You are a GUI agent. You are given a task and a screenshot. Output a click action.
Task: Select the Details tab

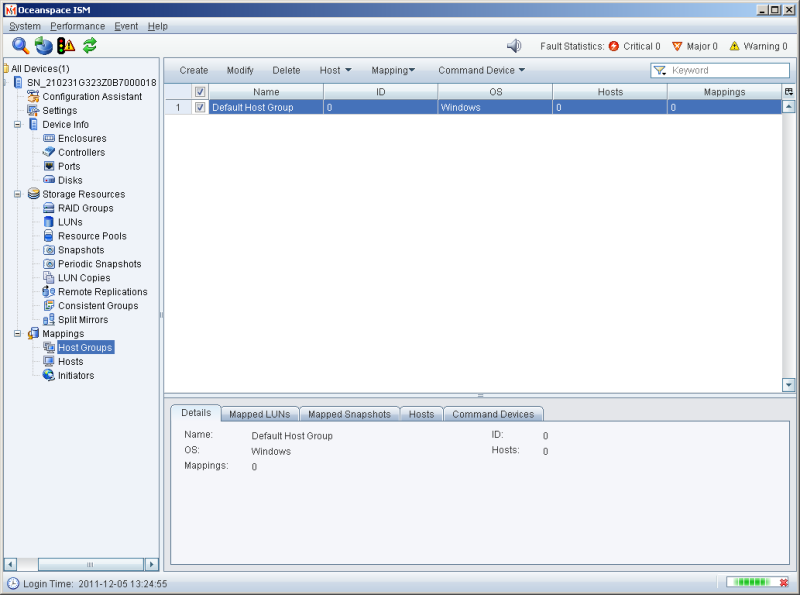tap(196, 413)
